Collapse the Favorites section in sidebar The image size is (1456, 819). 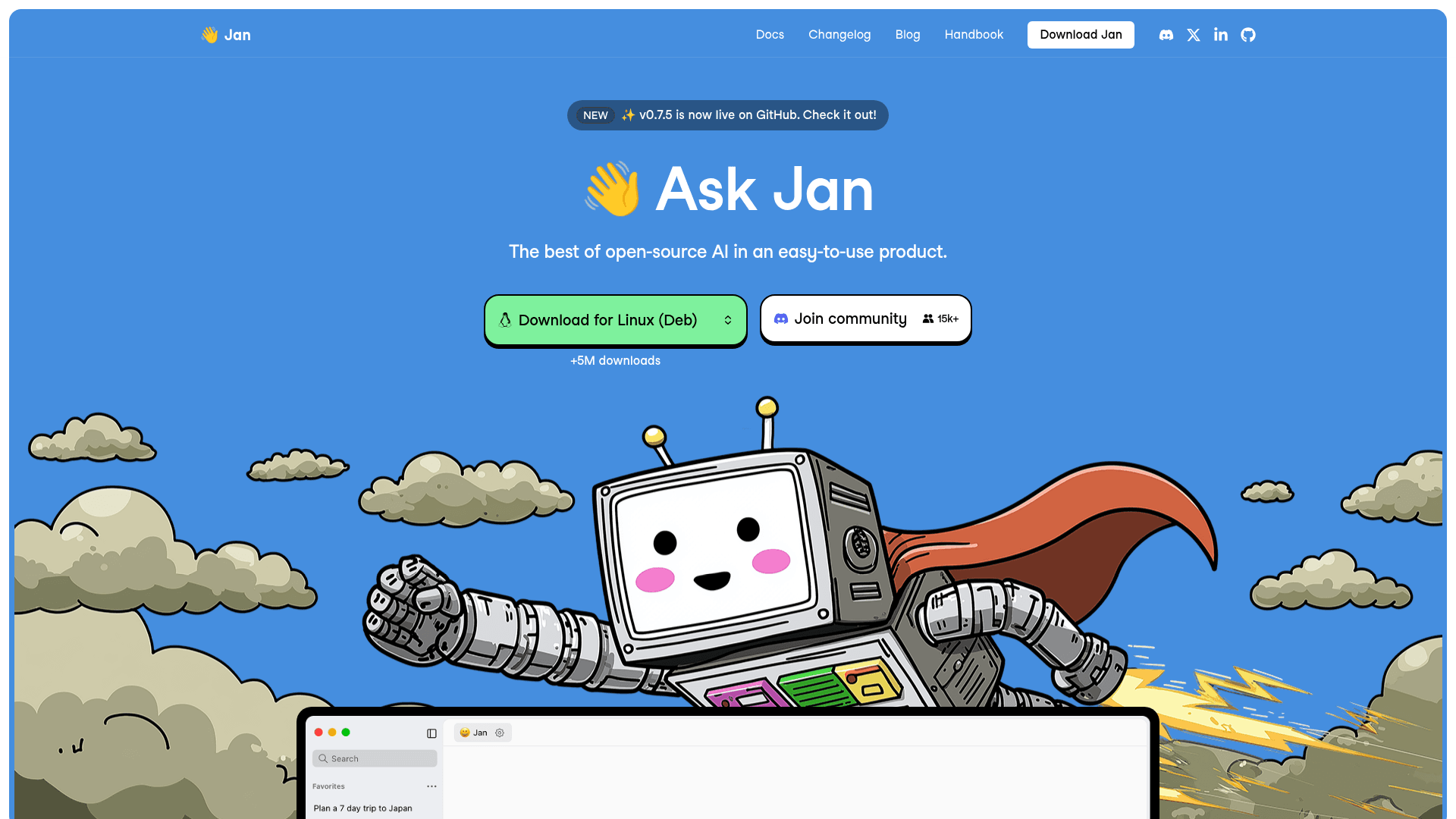point(328,786)
